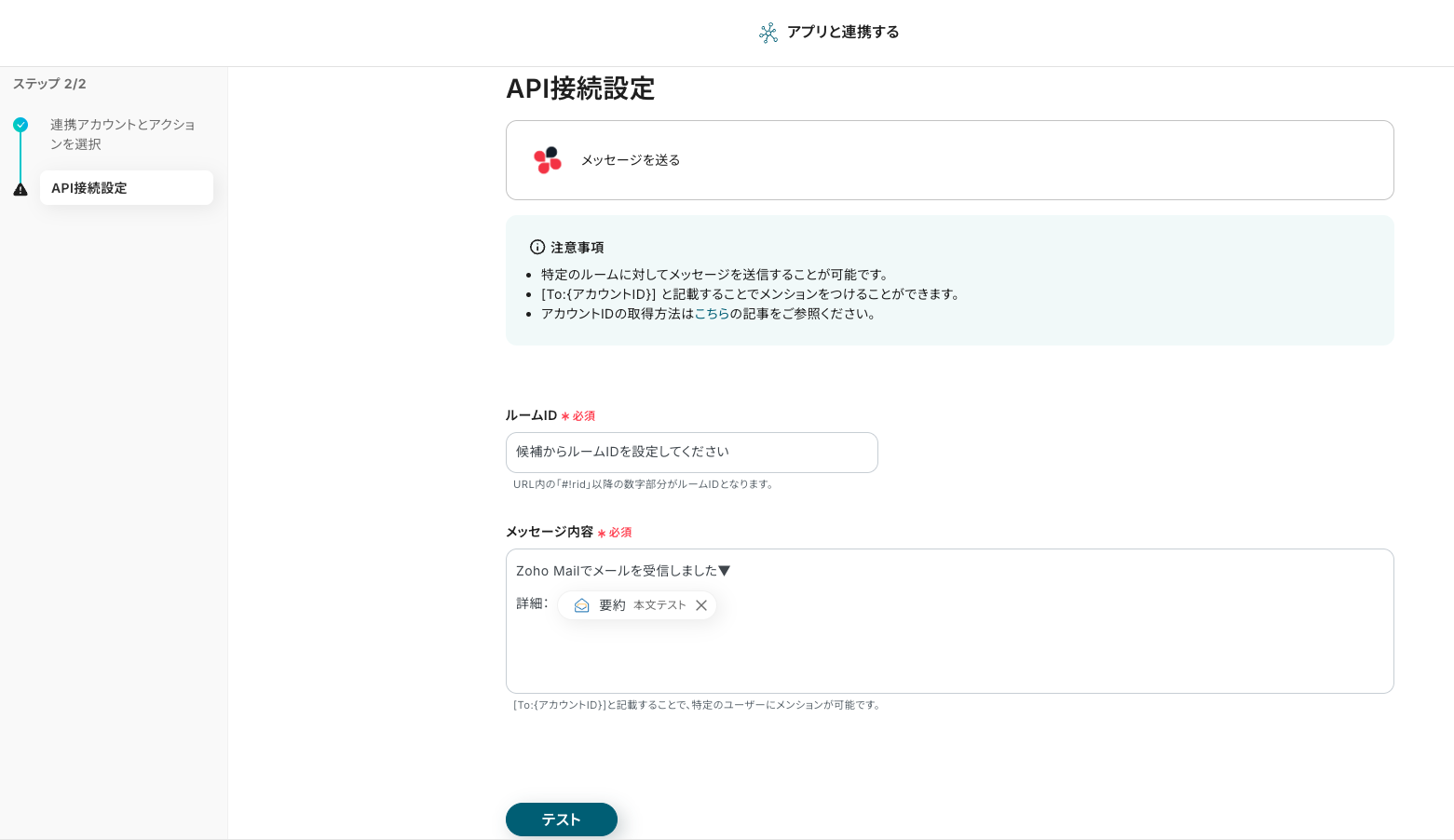Click the メッセージ内容 field label
1454x840 pixels.
[549, 532]
